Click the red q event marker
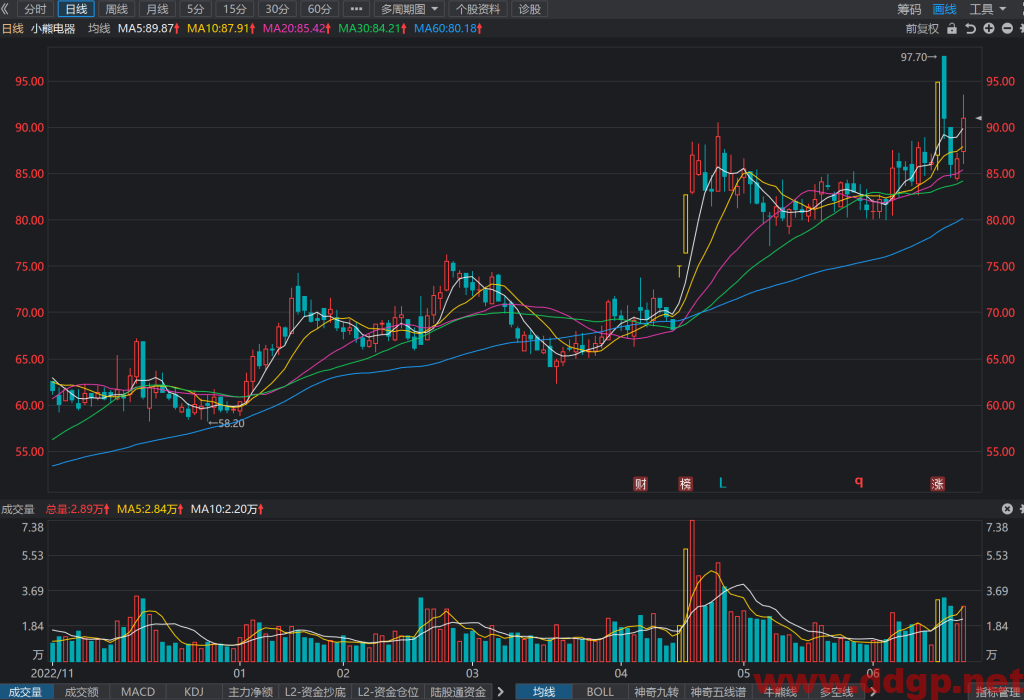The image size is (1024, 700). coord(859,482)
